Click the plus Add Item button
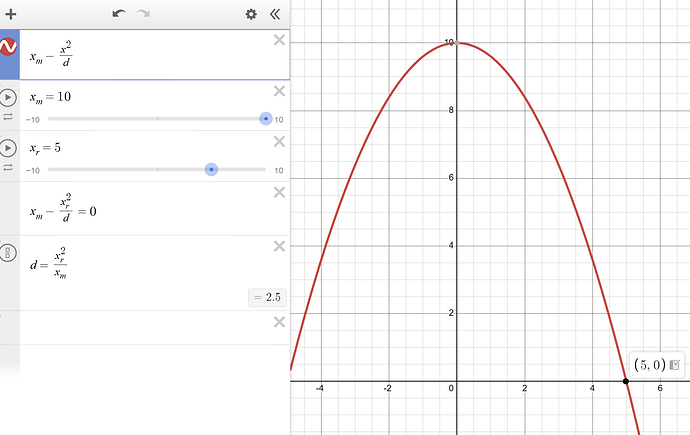The image size is (690, 435). point(11,14)
